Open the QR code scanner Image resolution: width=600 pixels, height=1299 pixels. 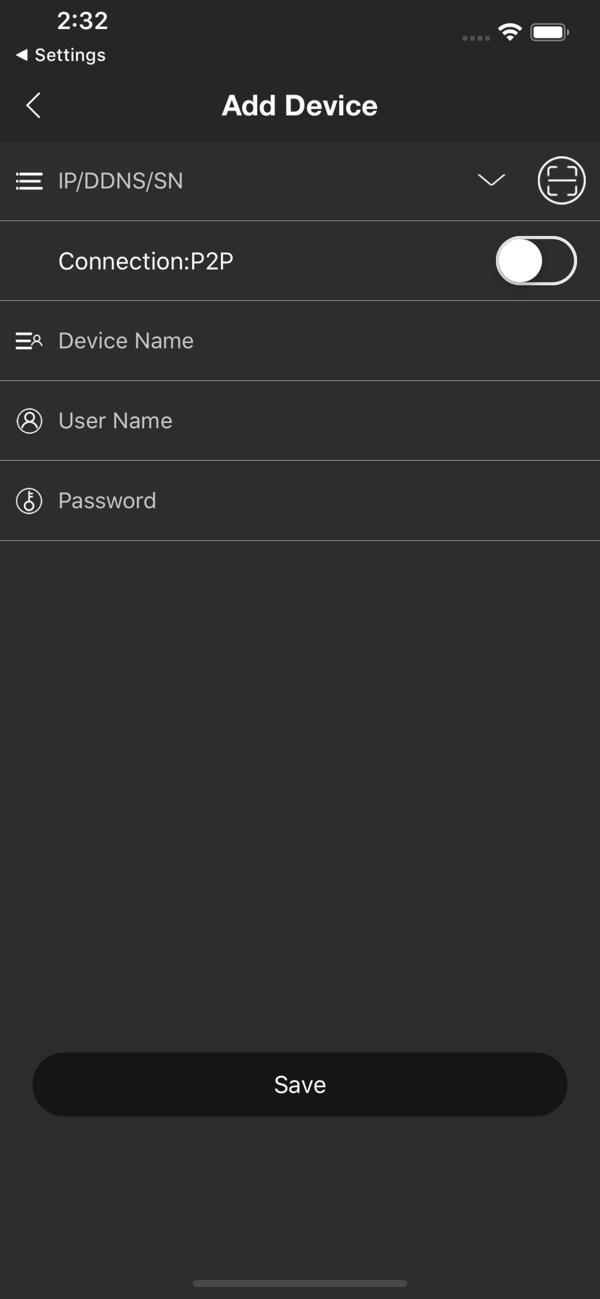561,181
